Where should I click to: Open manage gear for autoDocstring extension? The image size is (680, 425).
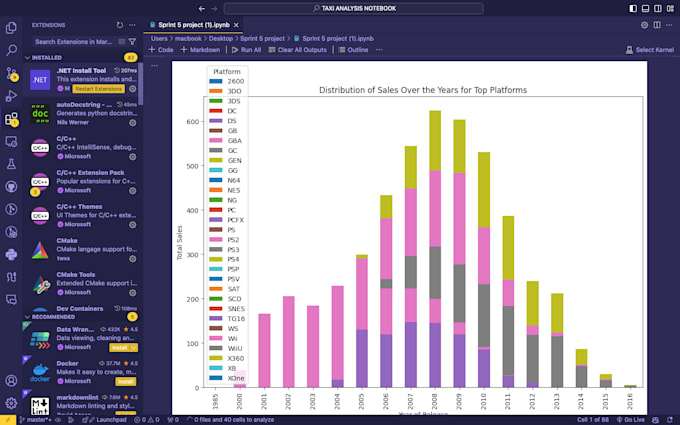coord(133,122)
